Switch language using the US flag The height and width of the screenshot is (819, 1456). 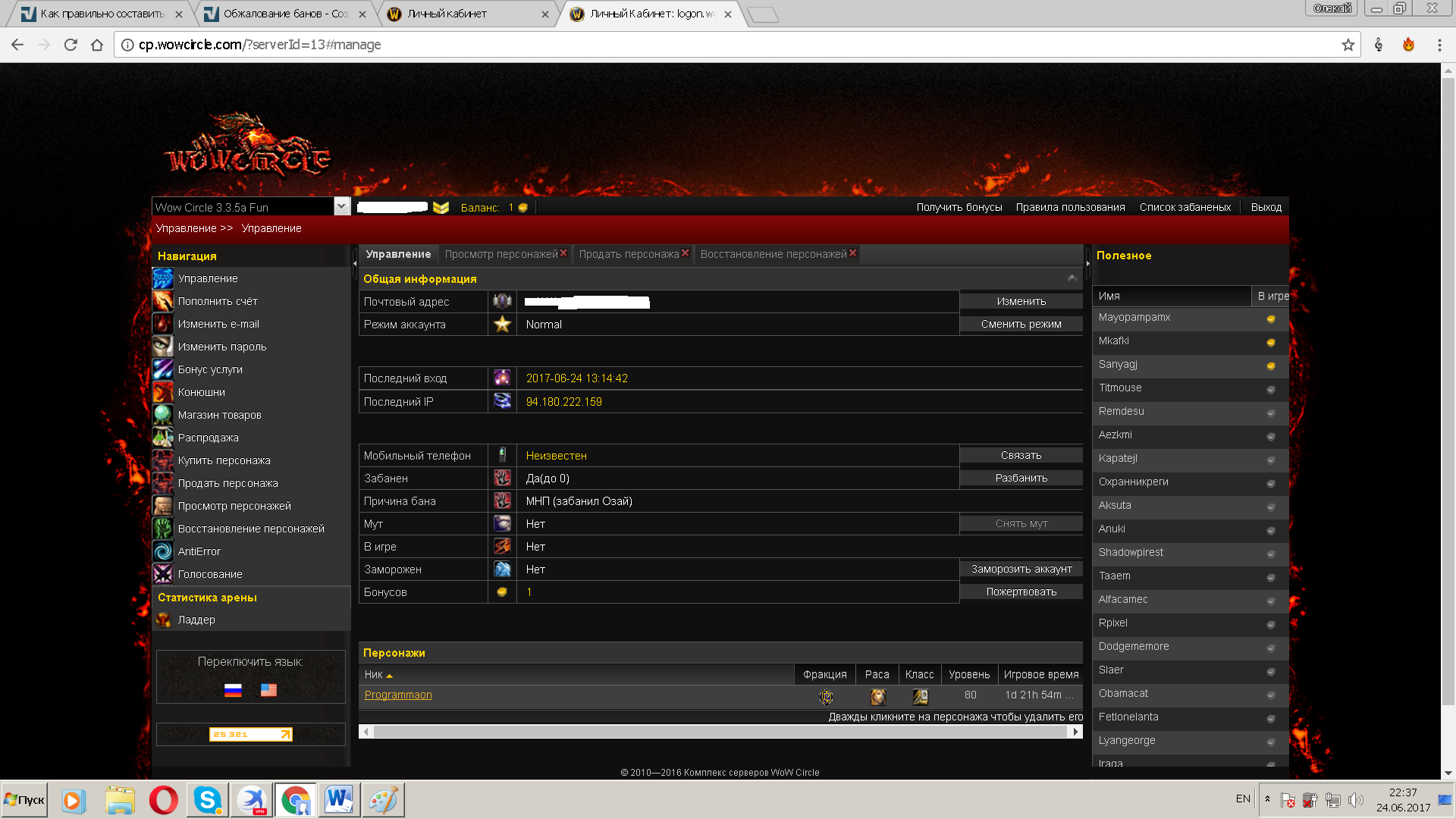268,690
